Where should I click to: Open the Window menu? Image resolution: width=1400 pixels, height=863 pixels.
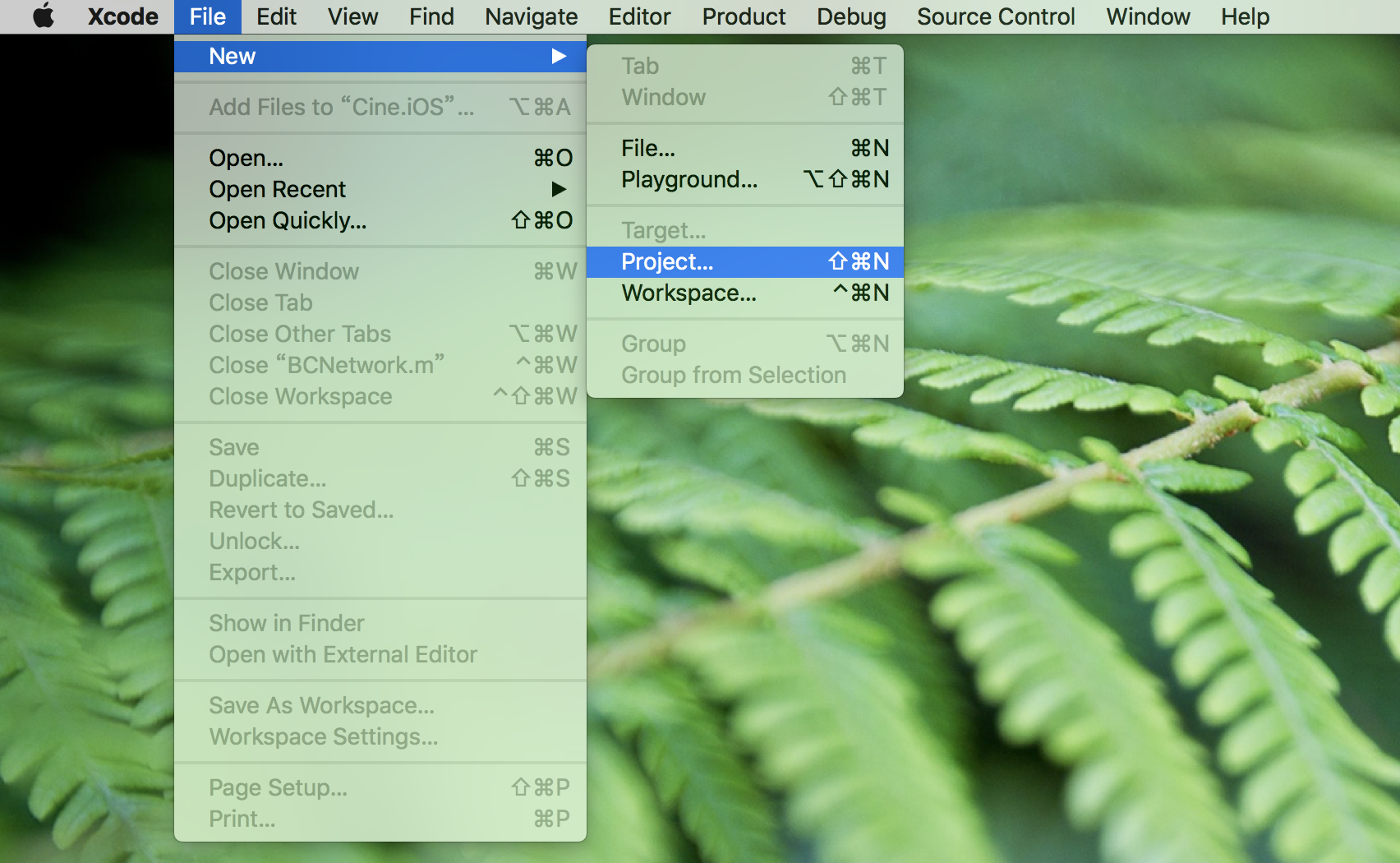[x=1147, y=16]
